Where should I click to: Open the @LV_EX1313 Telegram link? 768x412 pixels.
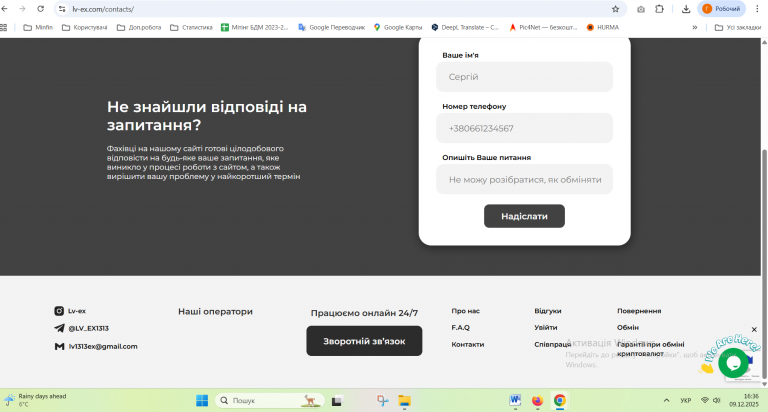point(81,328)
